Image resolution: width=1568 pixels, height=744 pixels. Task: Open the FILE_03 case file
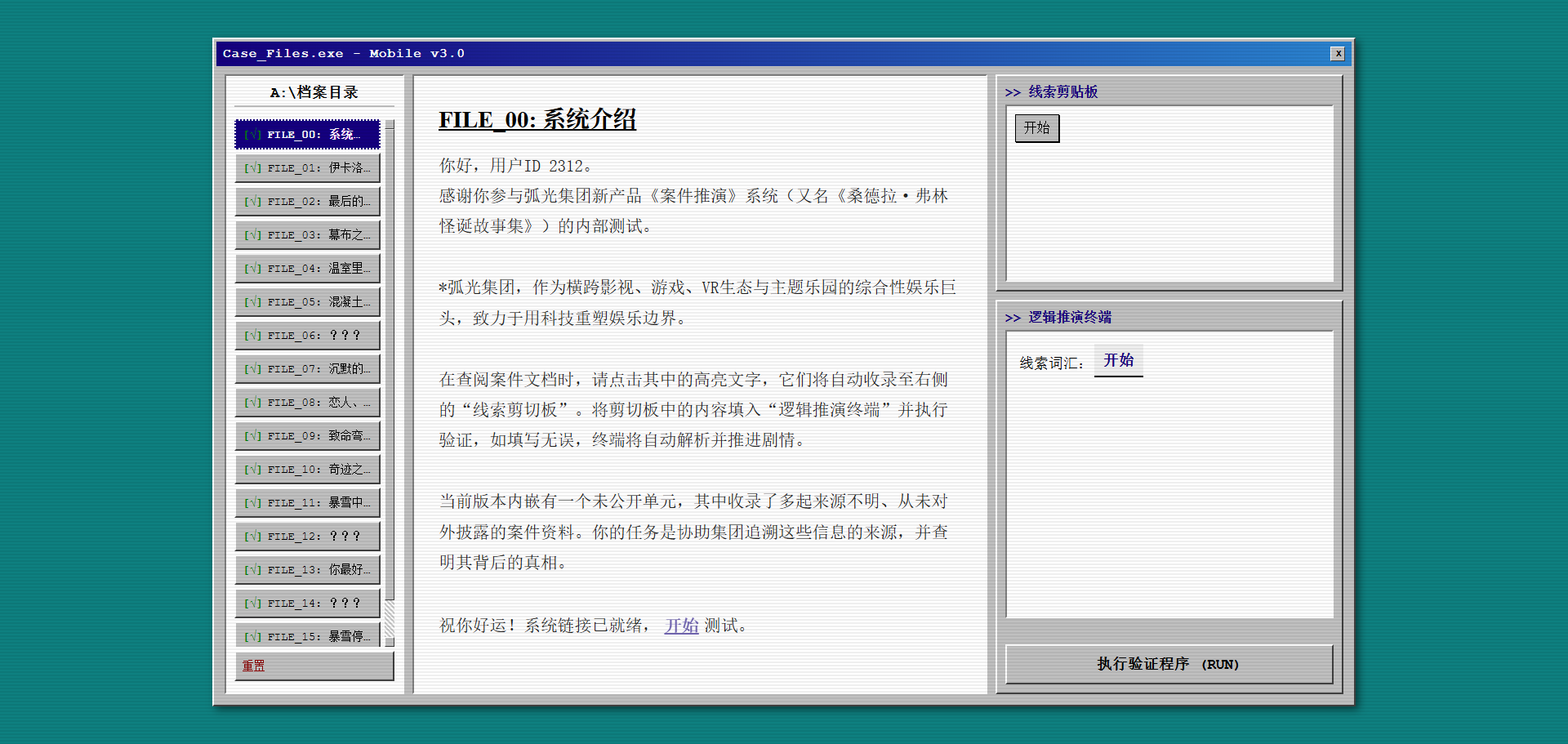307,235
